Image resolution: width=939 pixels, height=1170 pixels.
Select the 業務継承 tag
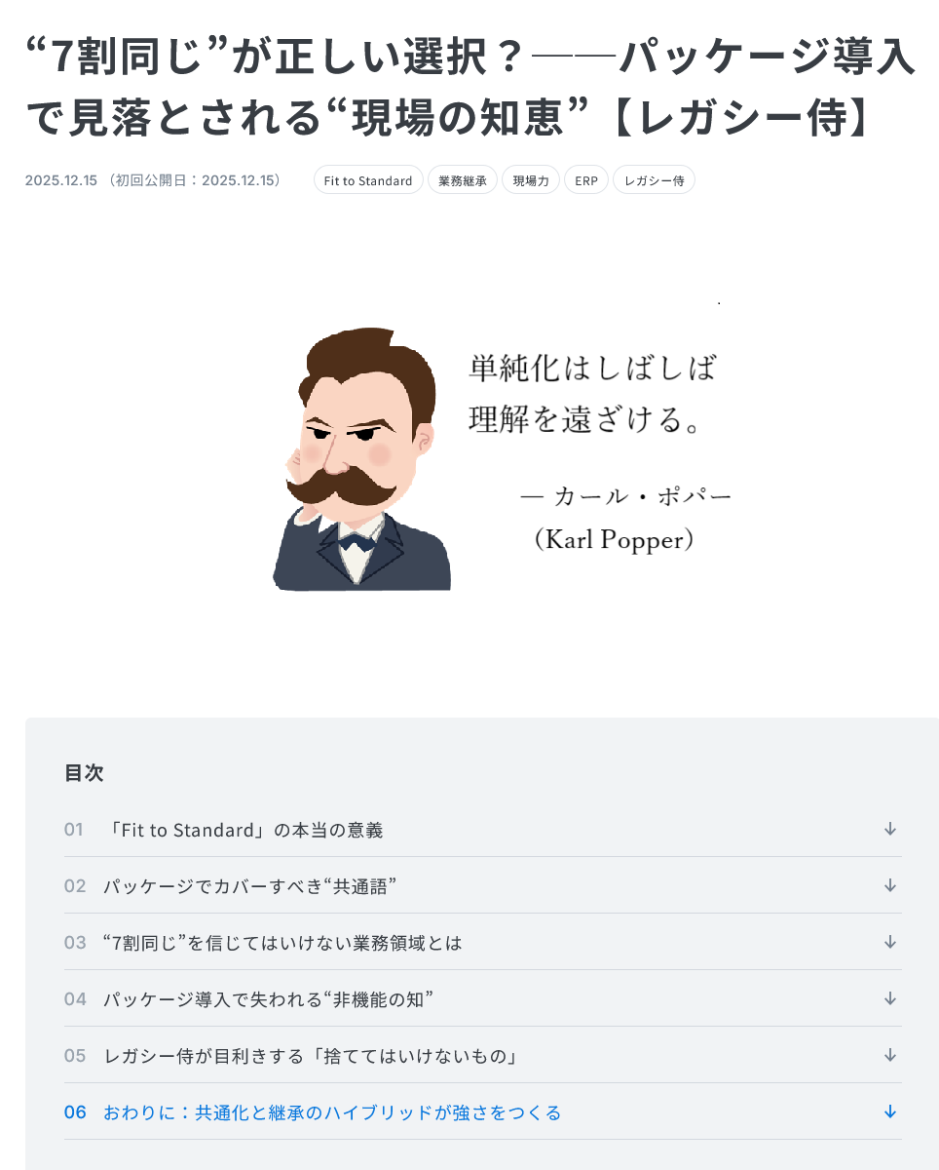[462, 181]
